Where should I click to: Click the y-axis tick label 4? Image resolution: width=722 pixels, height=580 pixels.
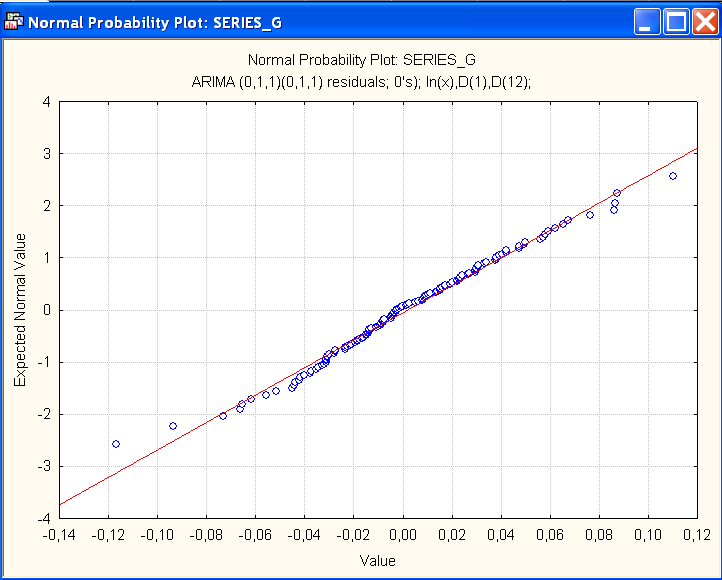[x=47, y=102]
